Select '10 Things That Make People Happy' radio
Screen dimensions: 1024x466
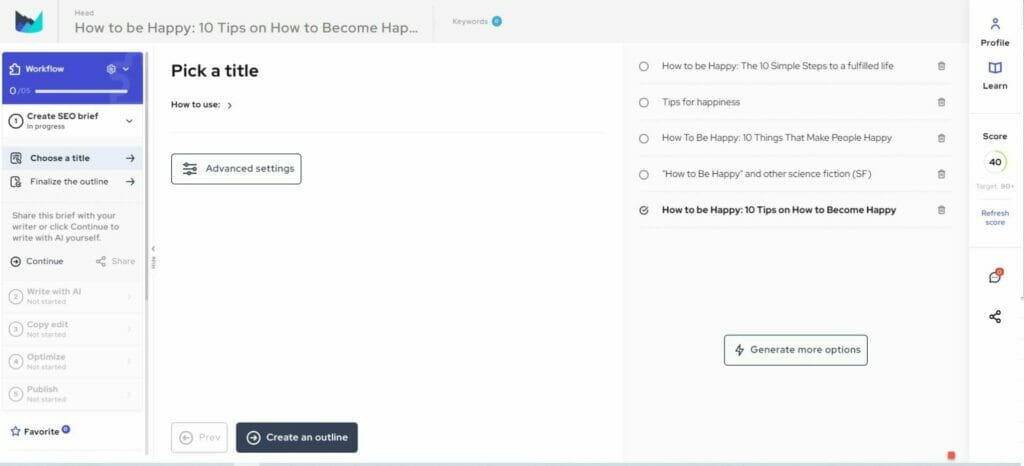[644, 138]
